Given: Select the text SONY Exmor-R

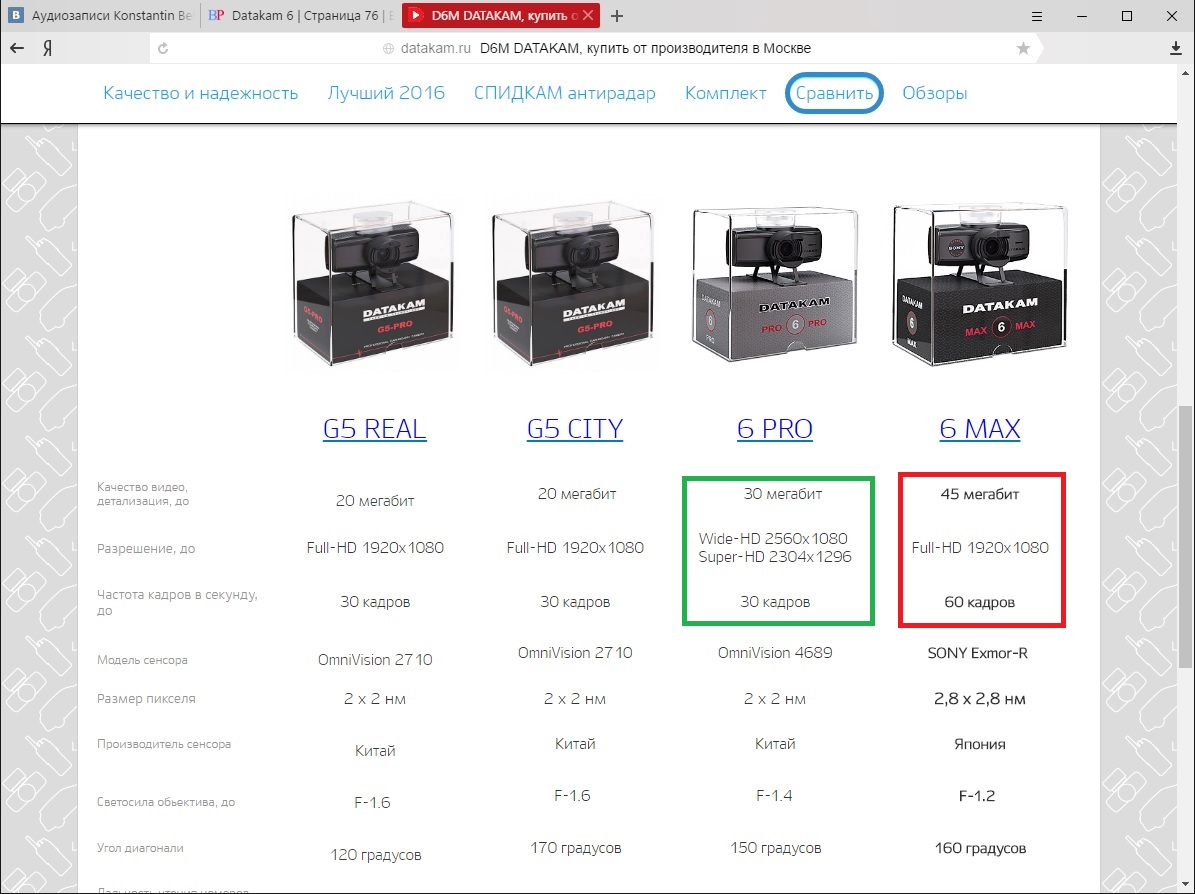Looking at the screenshot, I should click(977, 653).
